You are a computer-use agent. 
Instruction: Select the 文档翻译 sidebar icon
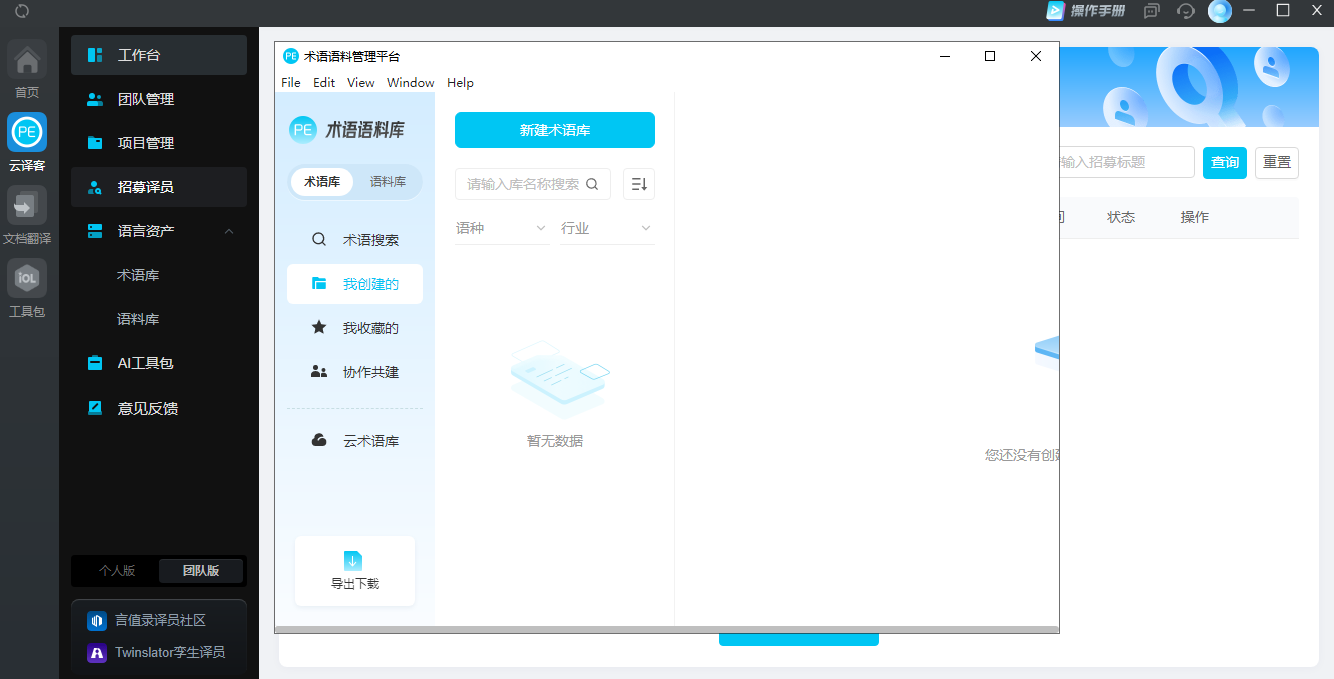tap(26, 206)
